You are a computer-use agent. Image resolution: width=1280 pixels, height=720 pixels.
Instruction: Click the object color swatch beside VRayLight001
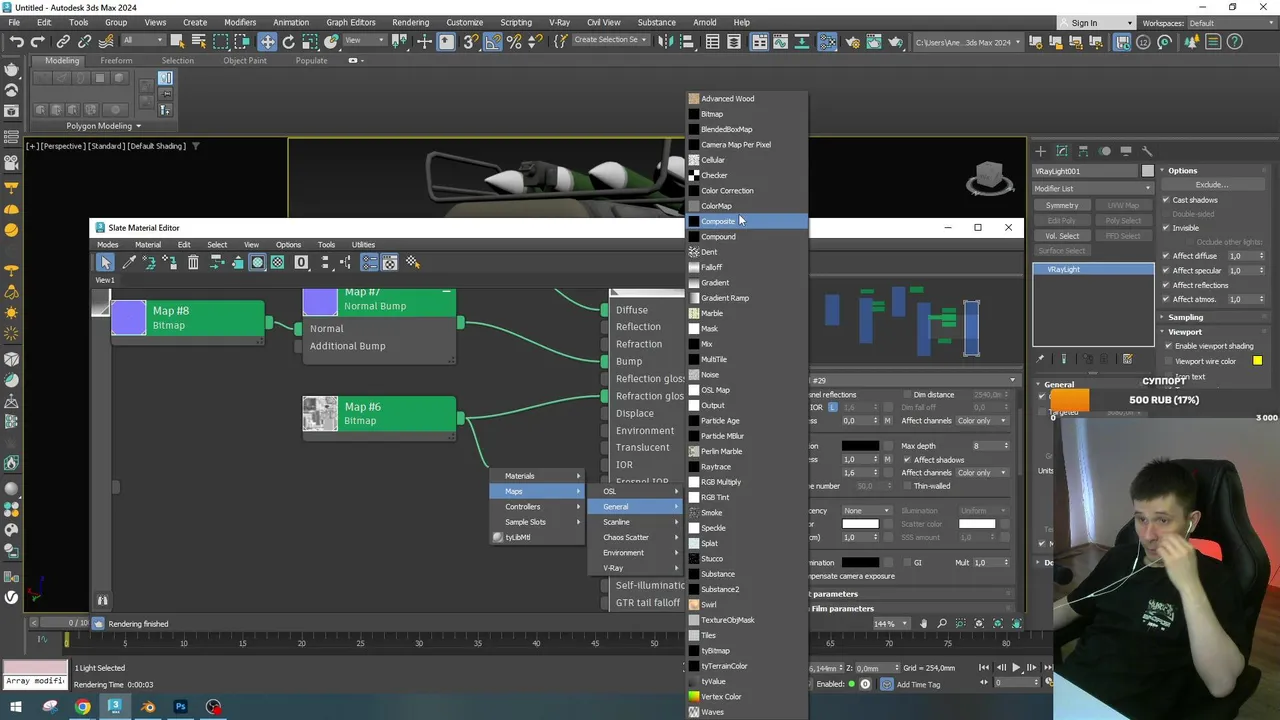click(x=1147, y=171)
